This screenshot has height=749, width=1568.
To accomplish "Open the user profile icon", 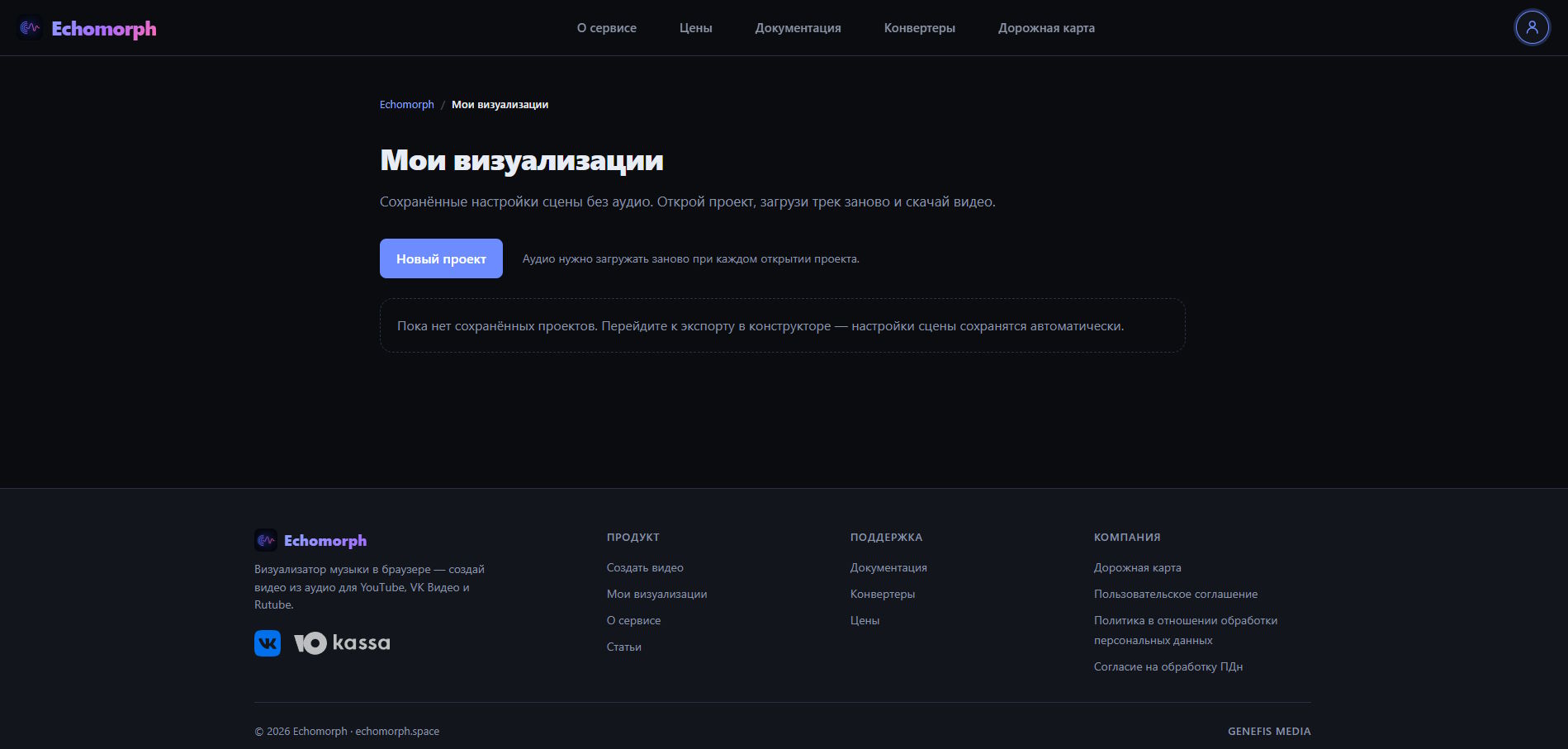I will point(1532,27).
